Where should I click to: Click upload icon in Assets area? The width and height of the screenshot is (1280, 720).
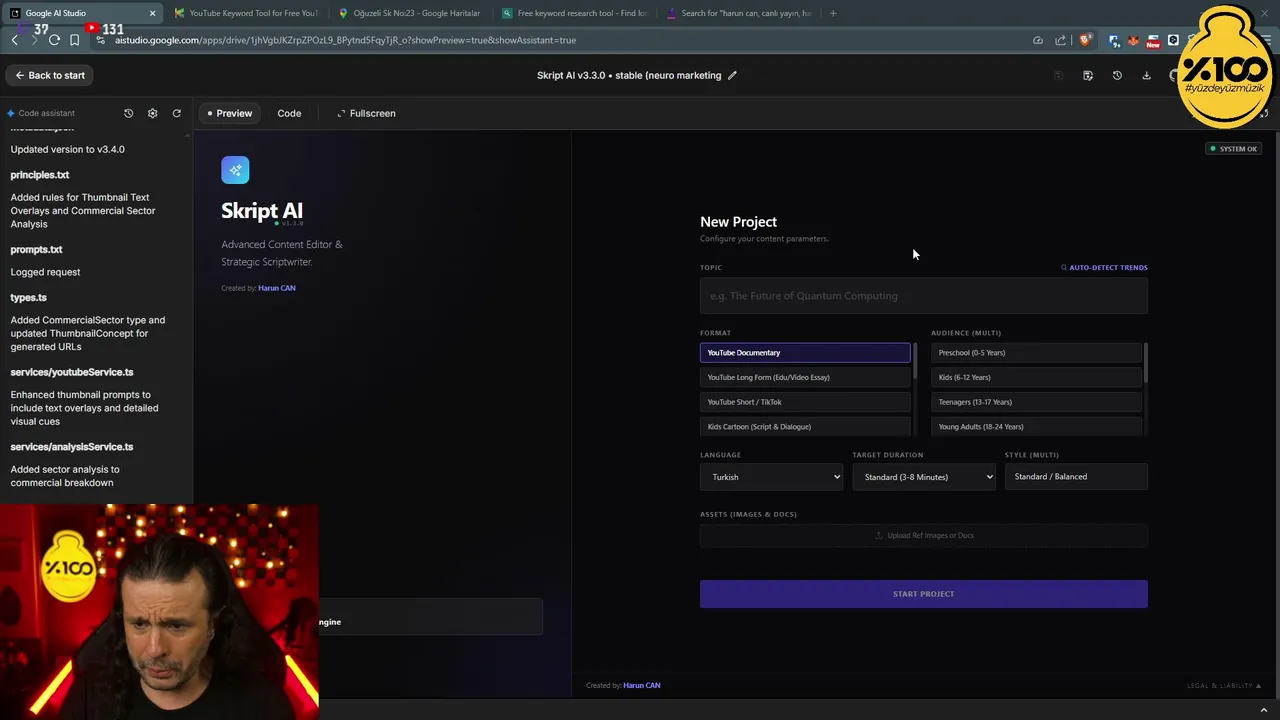coord(879,535)
